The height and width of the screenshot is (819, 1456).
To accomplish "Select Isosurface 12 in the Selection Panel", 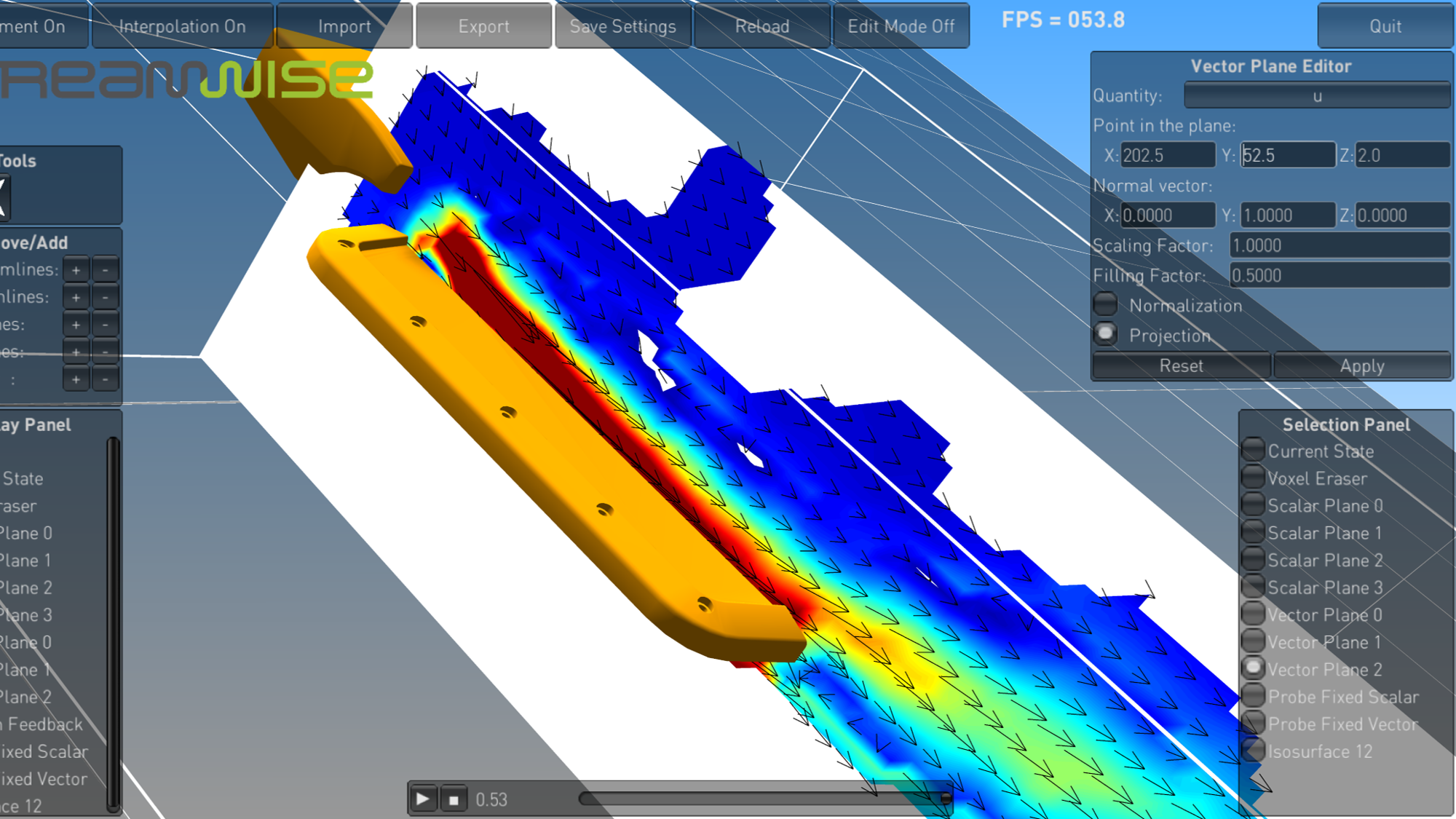I will pos(1253,749).
